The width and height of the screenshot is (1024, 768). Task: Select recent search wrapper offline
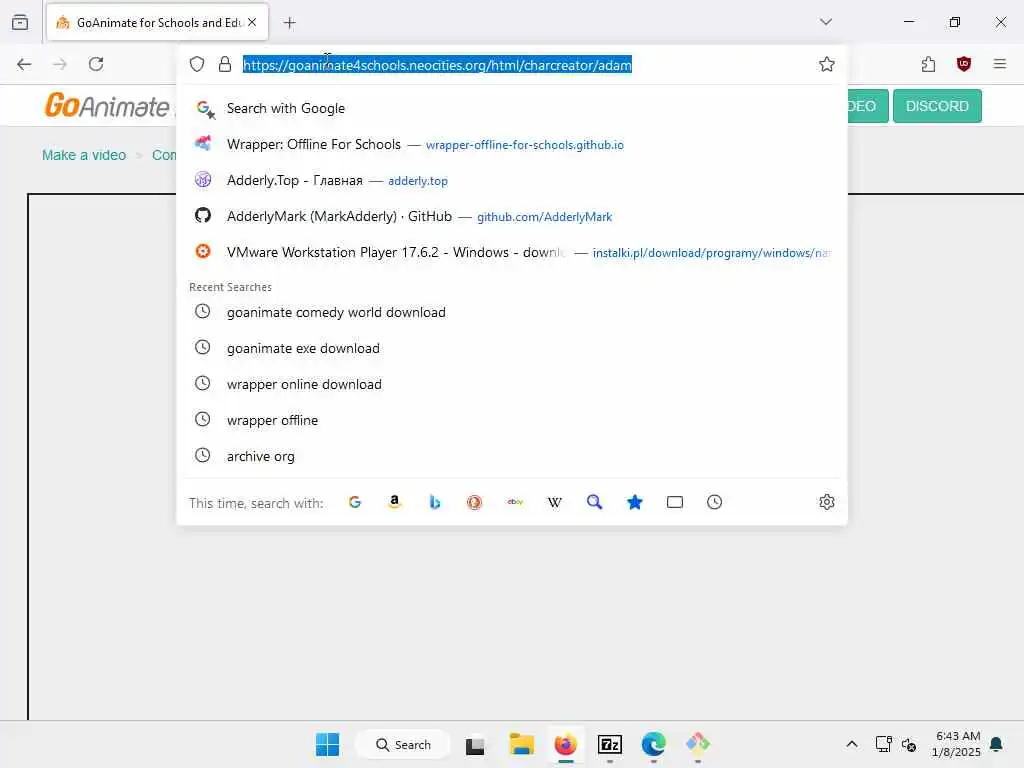point(512,420)
